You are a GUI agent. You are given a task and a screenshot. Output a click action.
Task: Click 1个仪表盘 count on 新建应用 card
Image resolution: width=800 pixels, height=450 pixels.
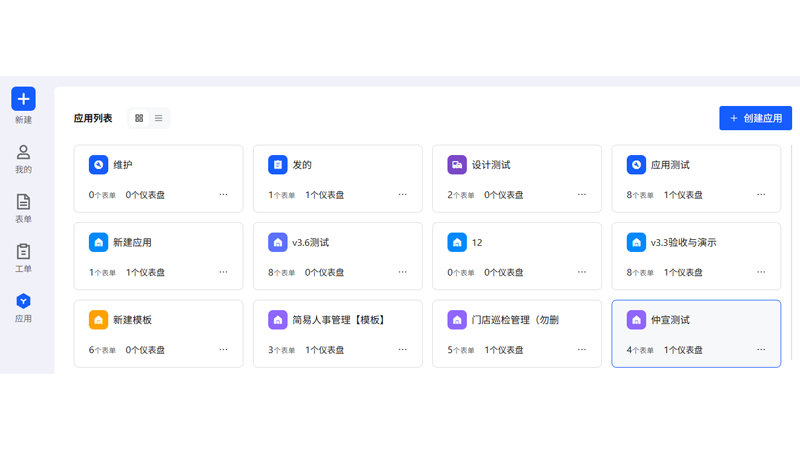pyautogui.click(x=145, y=272)
